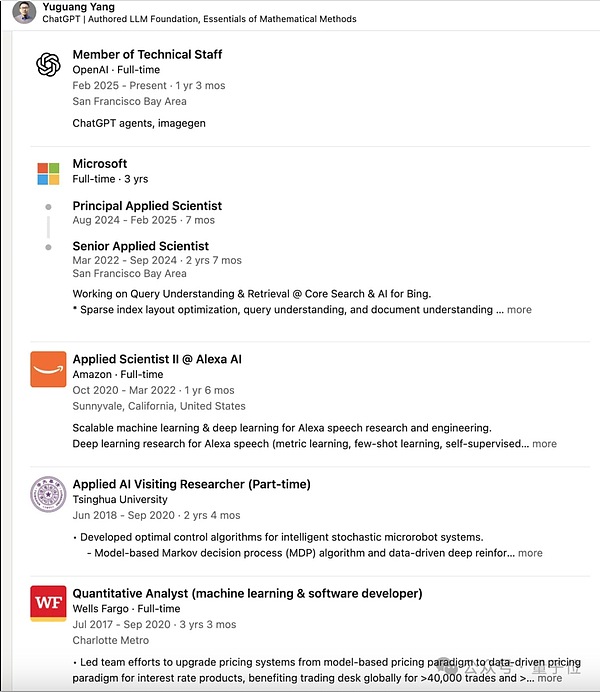Click the Tsinghua University seal logo
Viewport: 600px width, 692px height.
click(48, 495)
